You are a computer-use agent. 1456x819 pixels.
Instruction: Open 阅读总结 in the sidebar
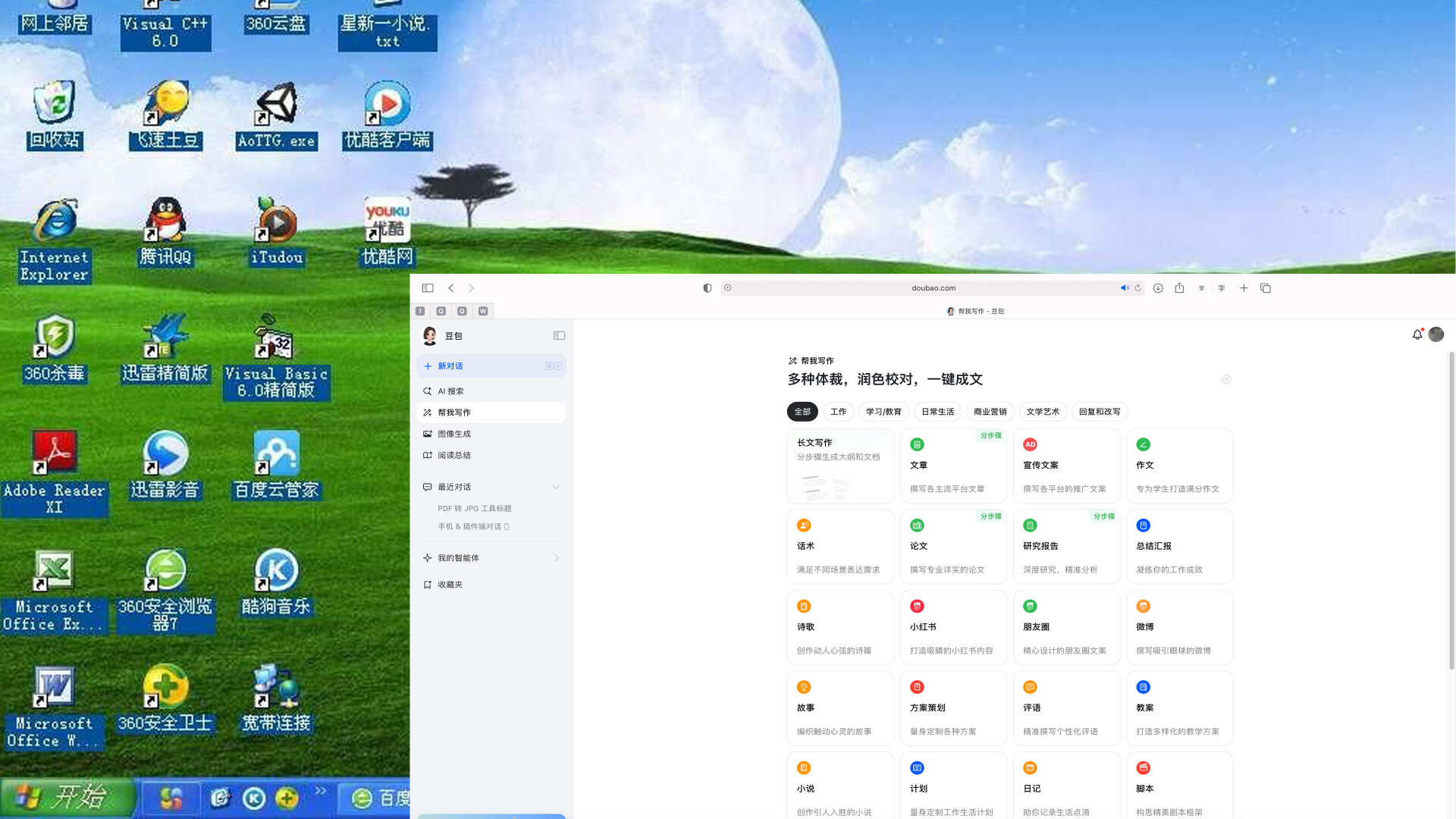[x=491, y=455]
